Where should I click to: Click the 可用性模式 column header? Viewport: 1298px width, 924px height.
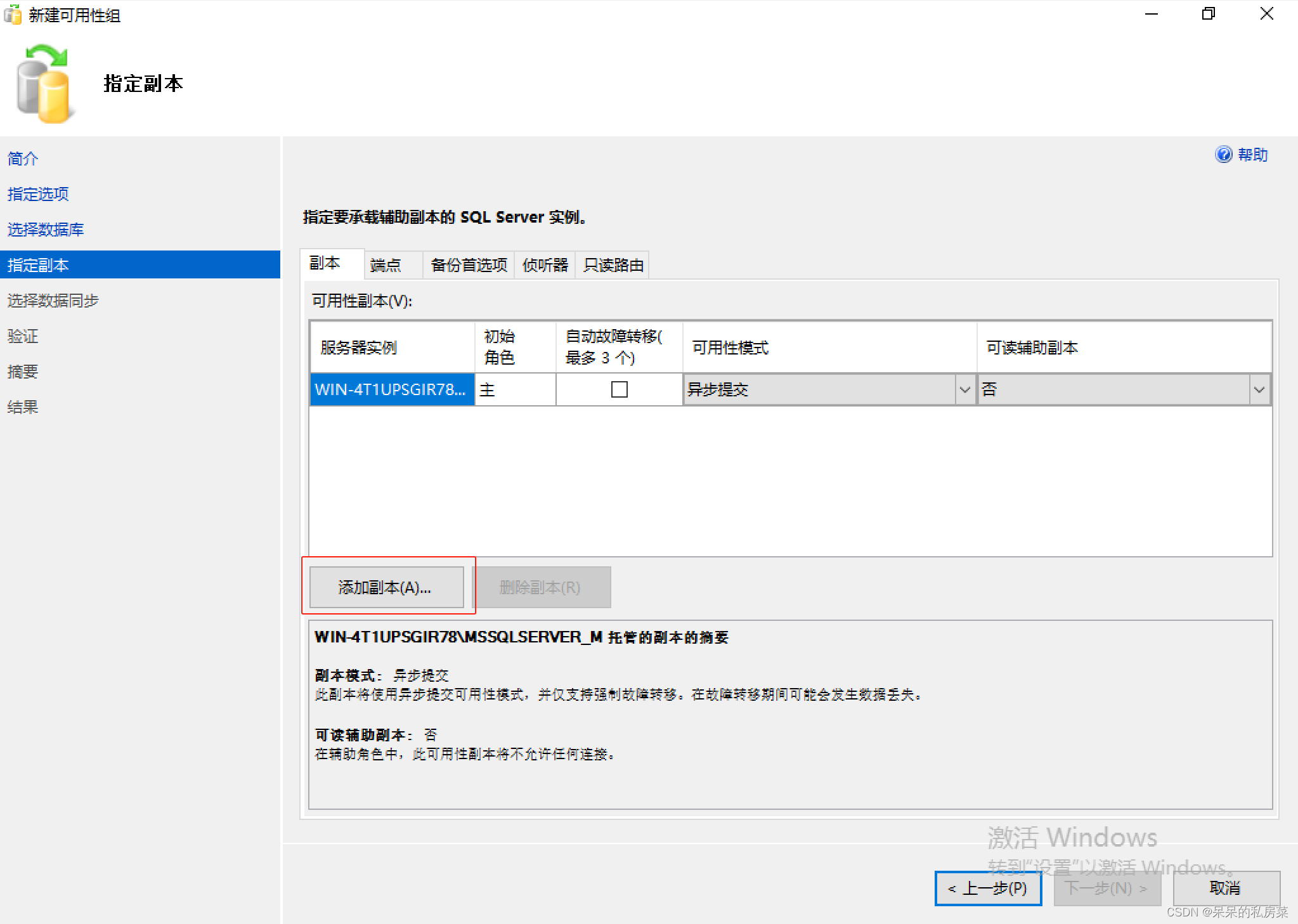pyautogui.click(x=829, y=347)
